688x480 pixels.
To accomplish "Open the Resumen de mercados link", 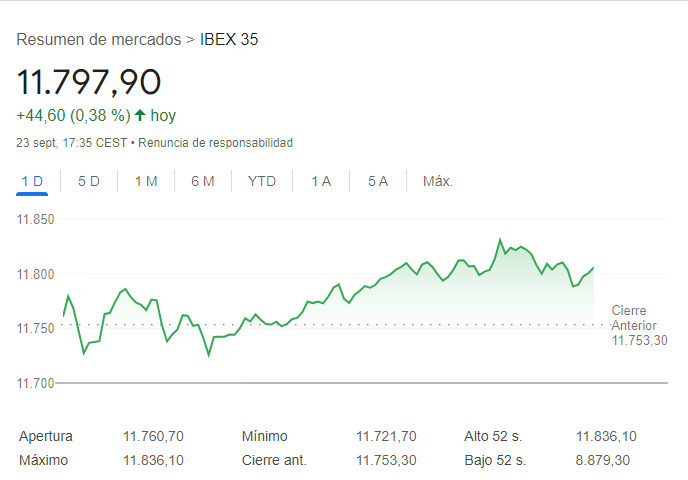I will click(99, 40).
